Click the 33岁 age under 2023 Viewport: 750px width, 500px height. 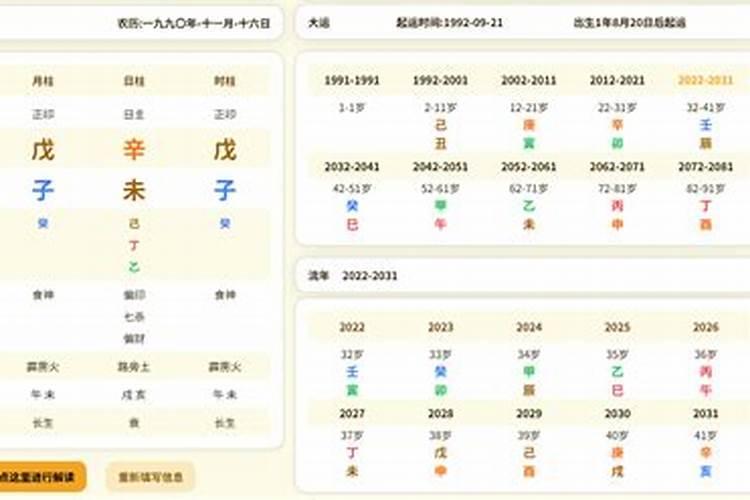pos(440,355)
